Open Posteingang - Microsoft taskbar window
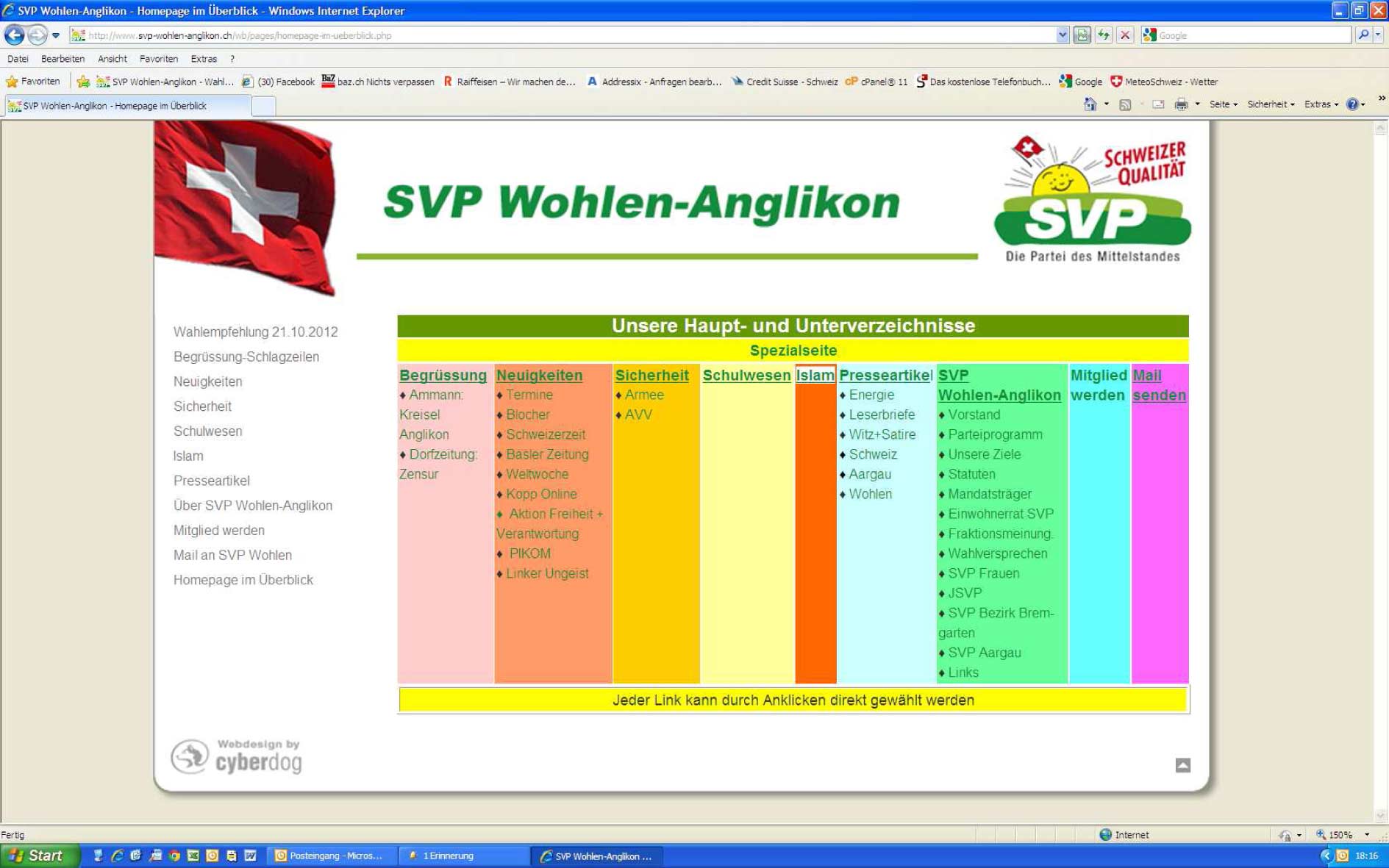The image size is (1389, 868). (x=330, y=856)
